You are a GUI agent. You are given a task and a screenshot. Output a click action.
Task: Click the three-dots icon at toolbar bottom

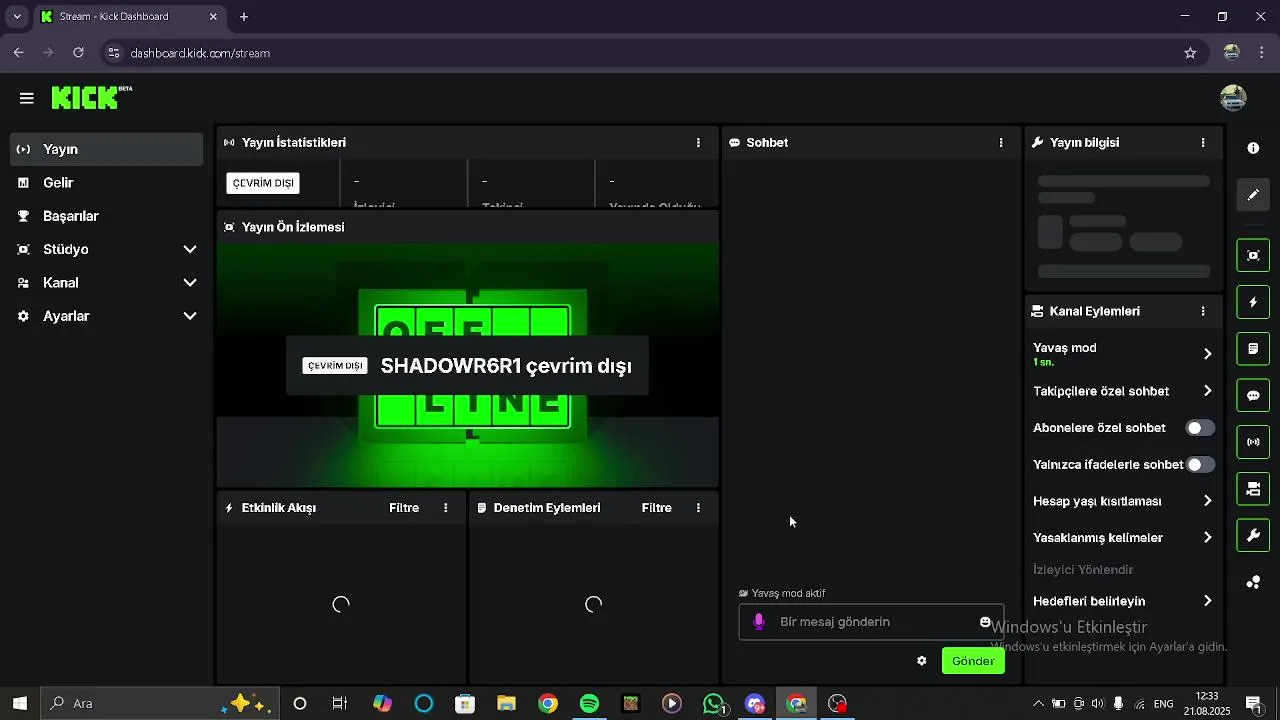click(1253, 582)
